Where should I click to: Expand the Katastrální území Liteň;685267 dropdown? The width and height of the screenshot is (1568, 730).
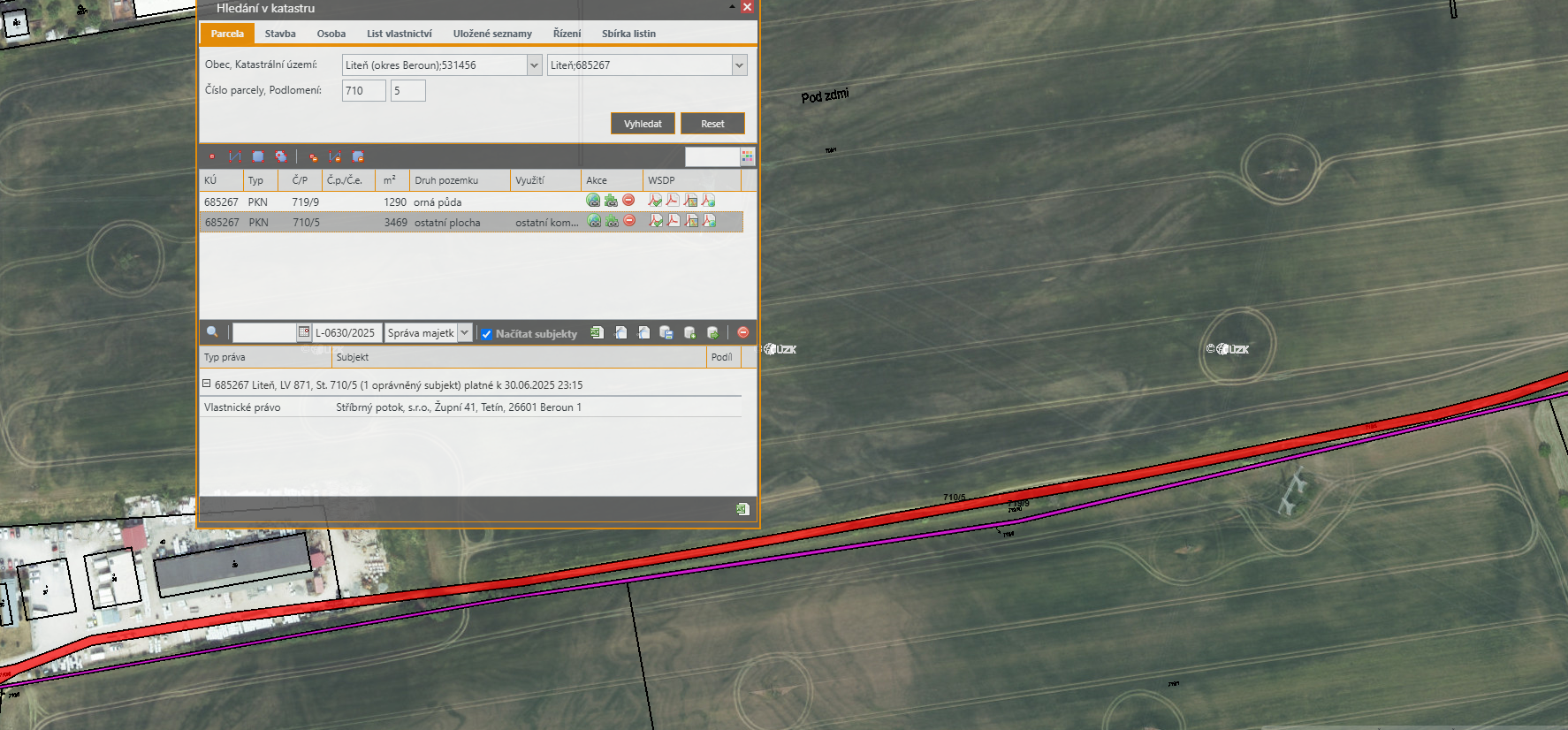pyautogui.click(x=739, y=65)
